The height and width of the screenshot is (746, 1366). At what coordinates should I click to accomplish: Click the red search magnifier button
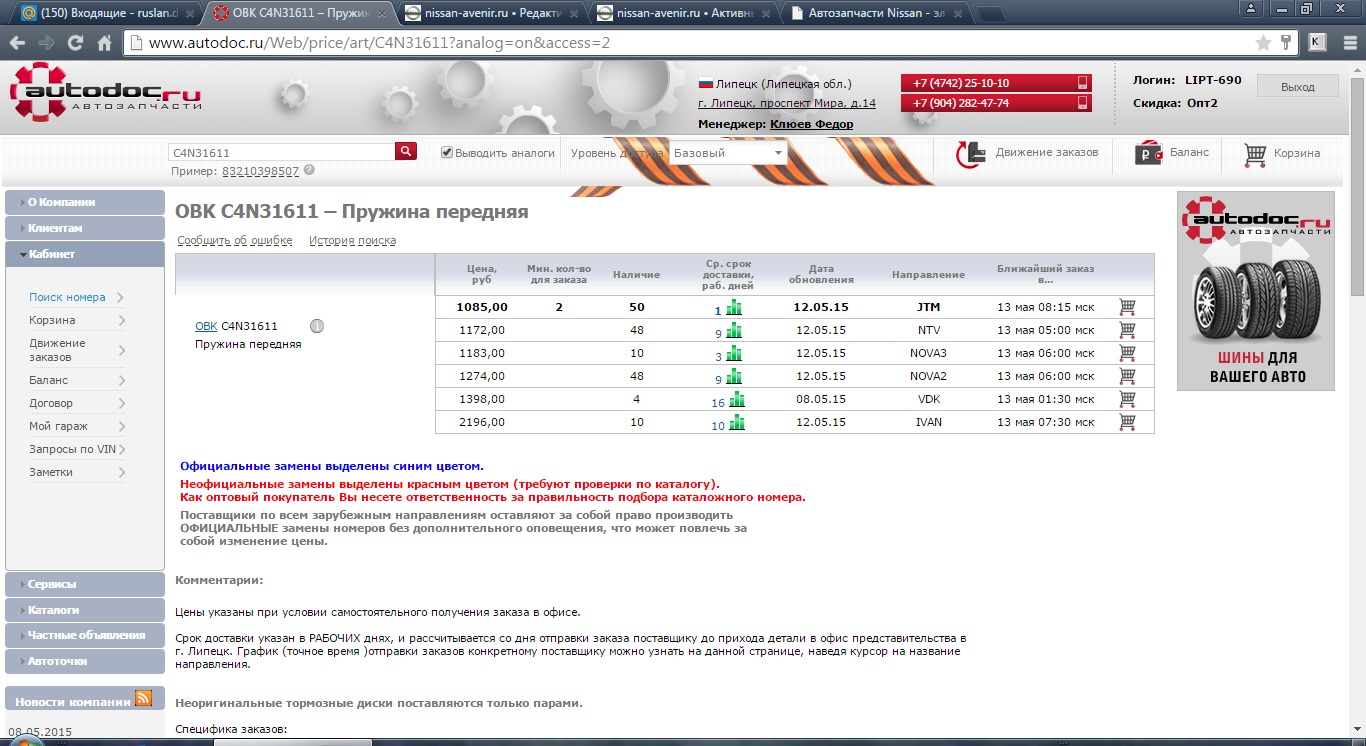pyautogui.click(x=406, y=152)
